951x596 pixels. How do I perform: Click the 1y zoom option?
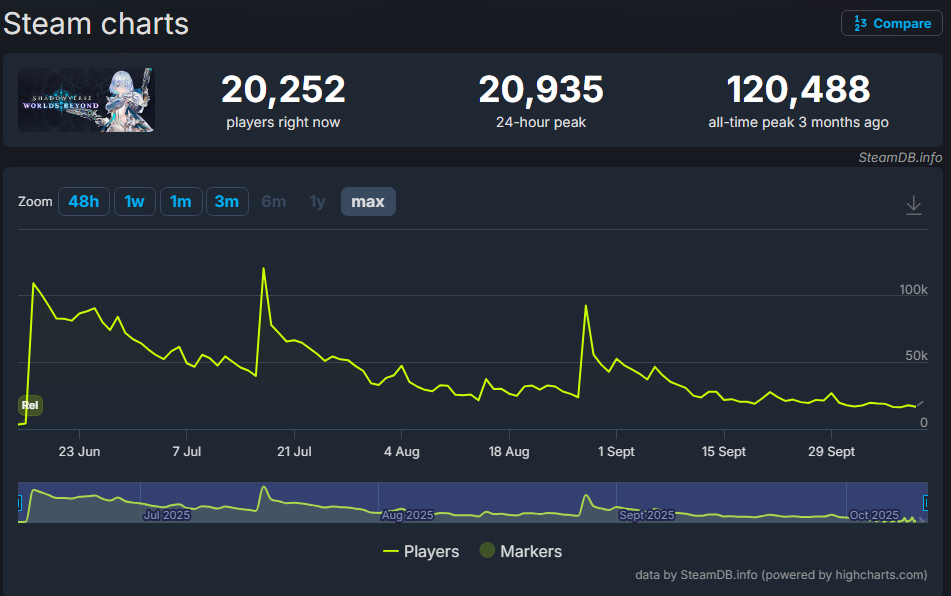point(317,202)
